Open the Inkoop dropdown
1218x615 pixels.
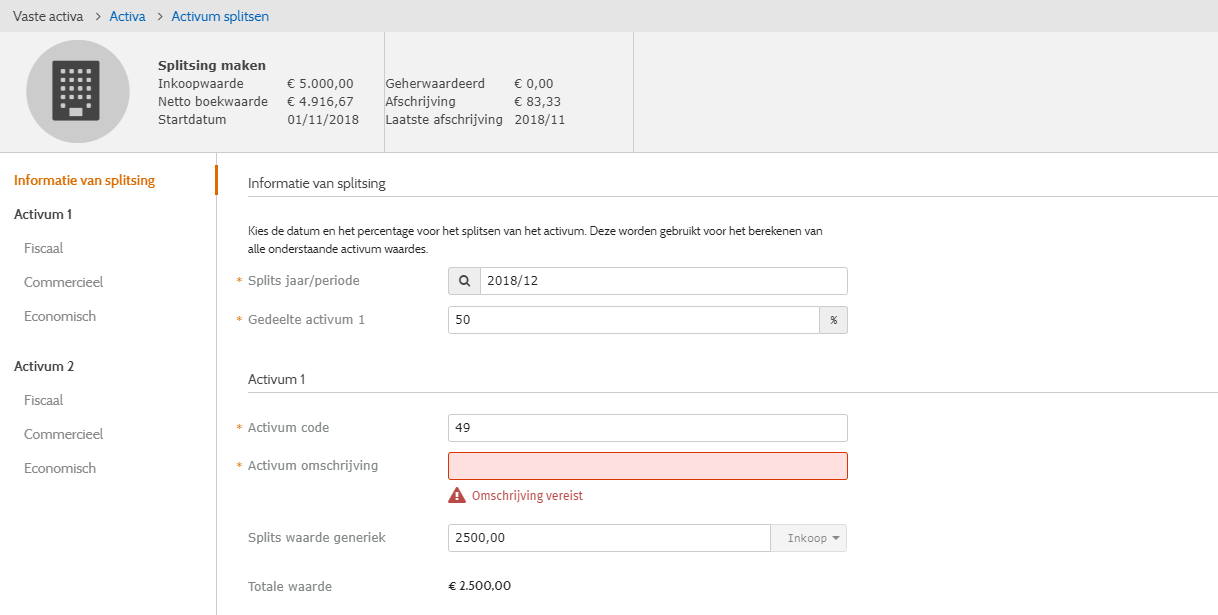click(x=808, y=538)
